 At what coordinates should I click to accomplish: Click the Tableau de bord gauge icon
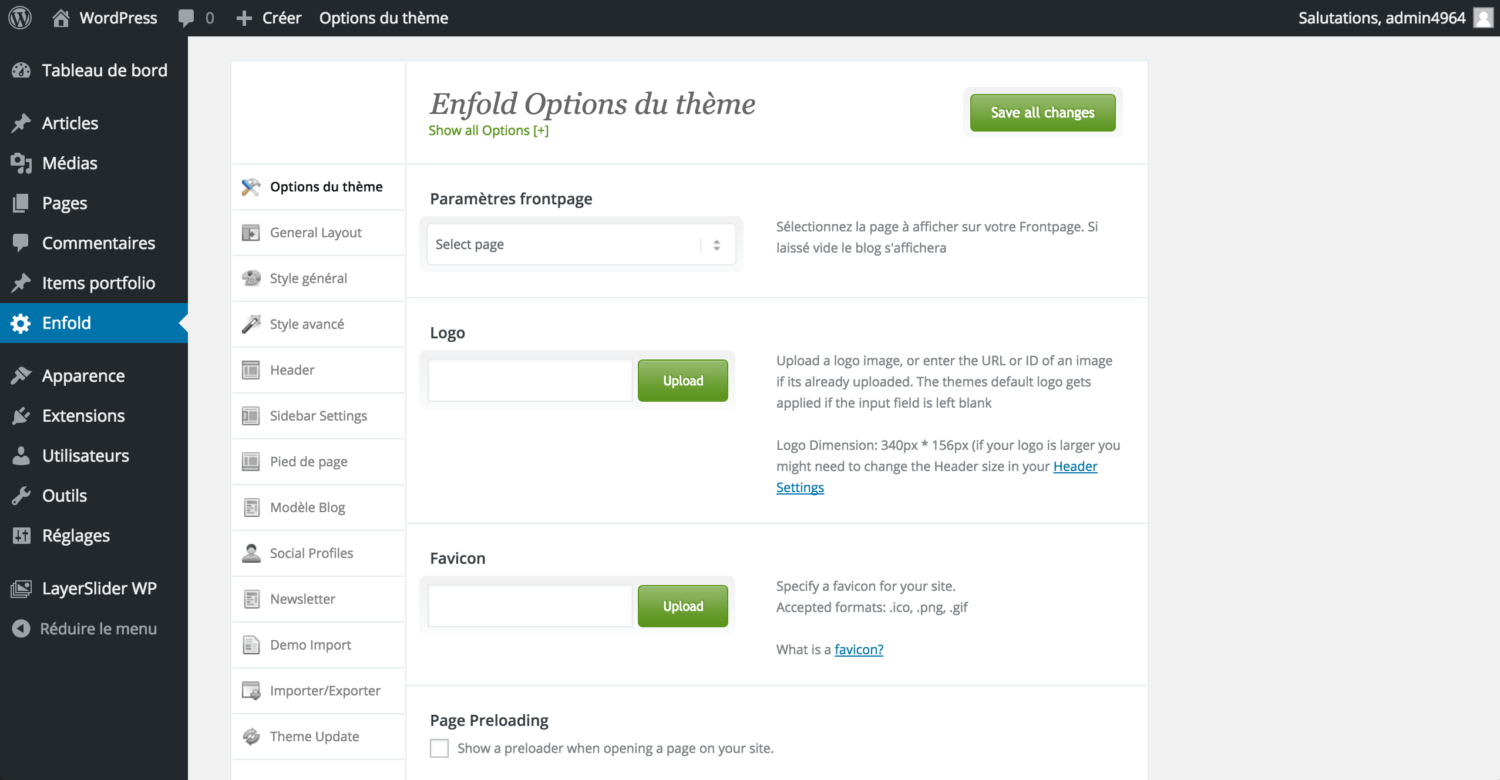21,71
